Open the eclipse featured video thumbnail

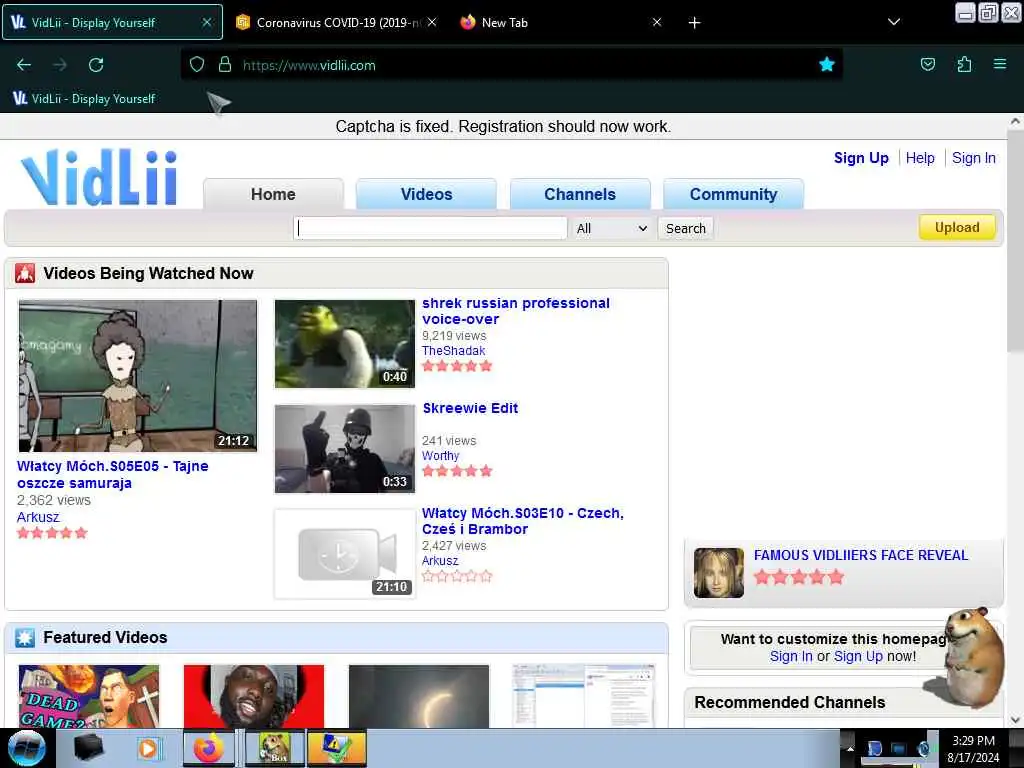419,696
